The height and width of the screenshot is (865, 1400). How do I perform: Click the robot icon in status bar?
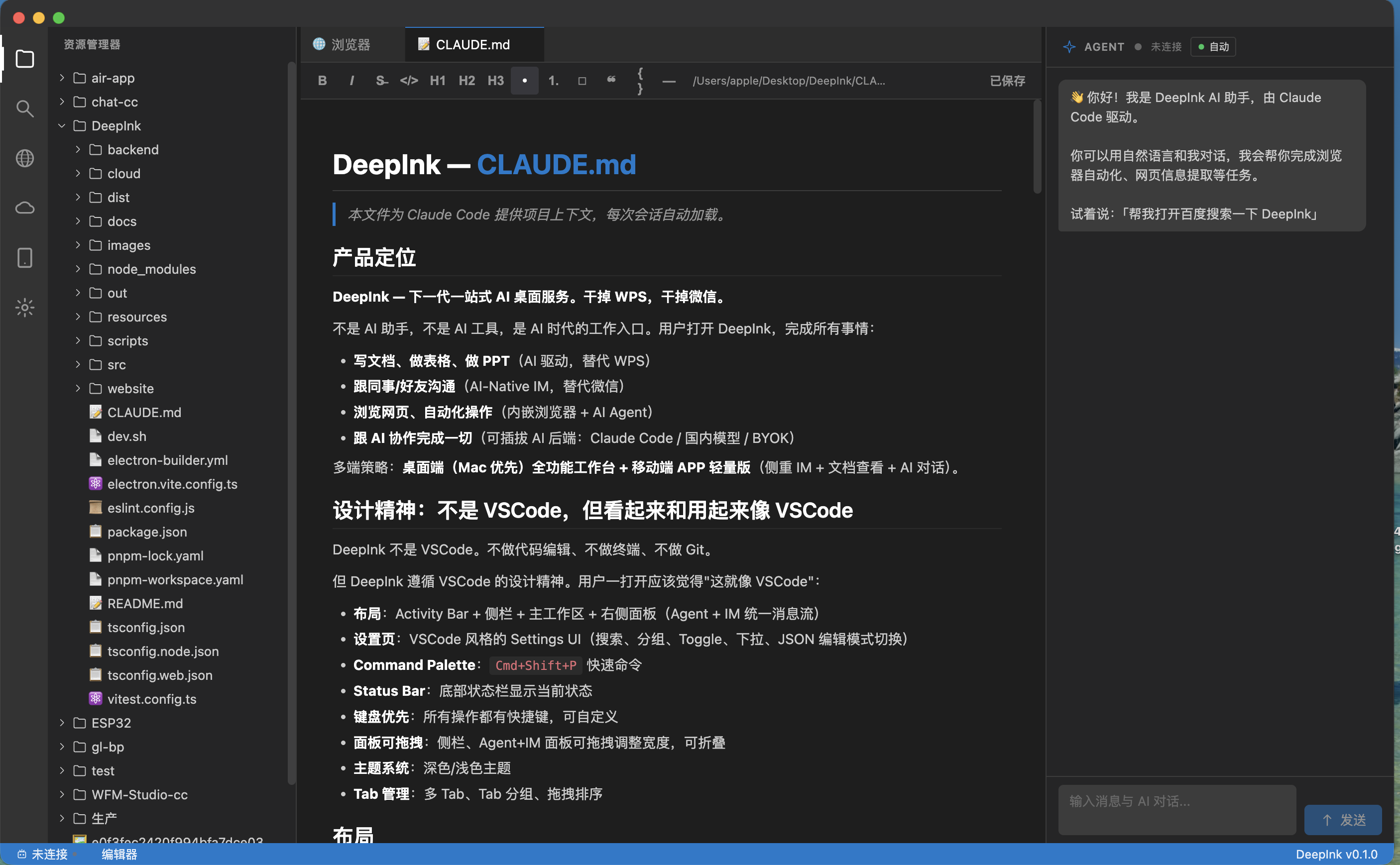pos(22,854)
